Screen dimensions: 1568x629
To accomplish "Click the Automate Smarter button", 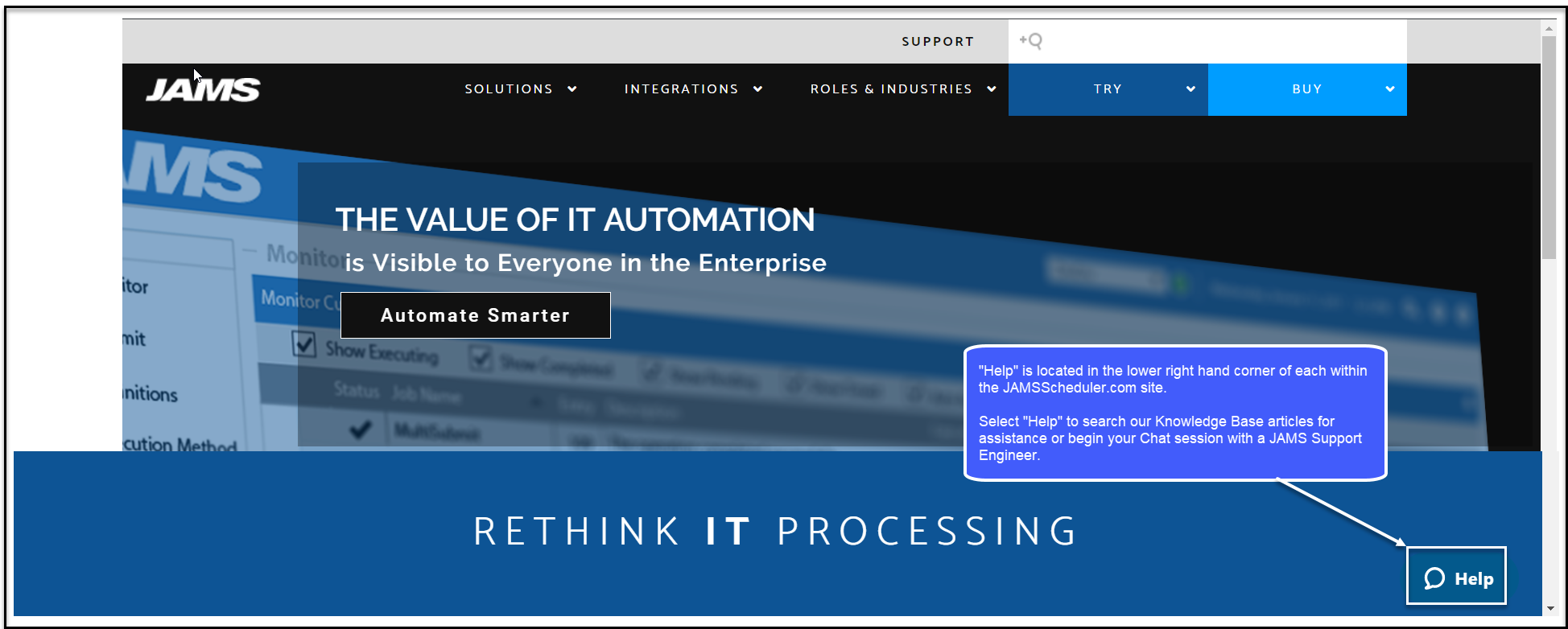I will point(475,315).
